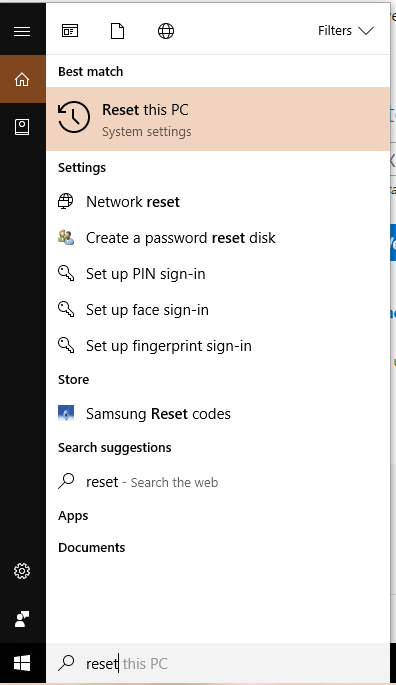This screenshot has height=685, width=396.
Task: Open Reset this PC best match
Action: pyautogui.click(x=218, y=119)
